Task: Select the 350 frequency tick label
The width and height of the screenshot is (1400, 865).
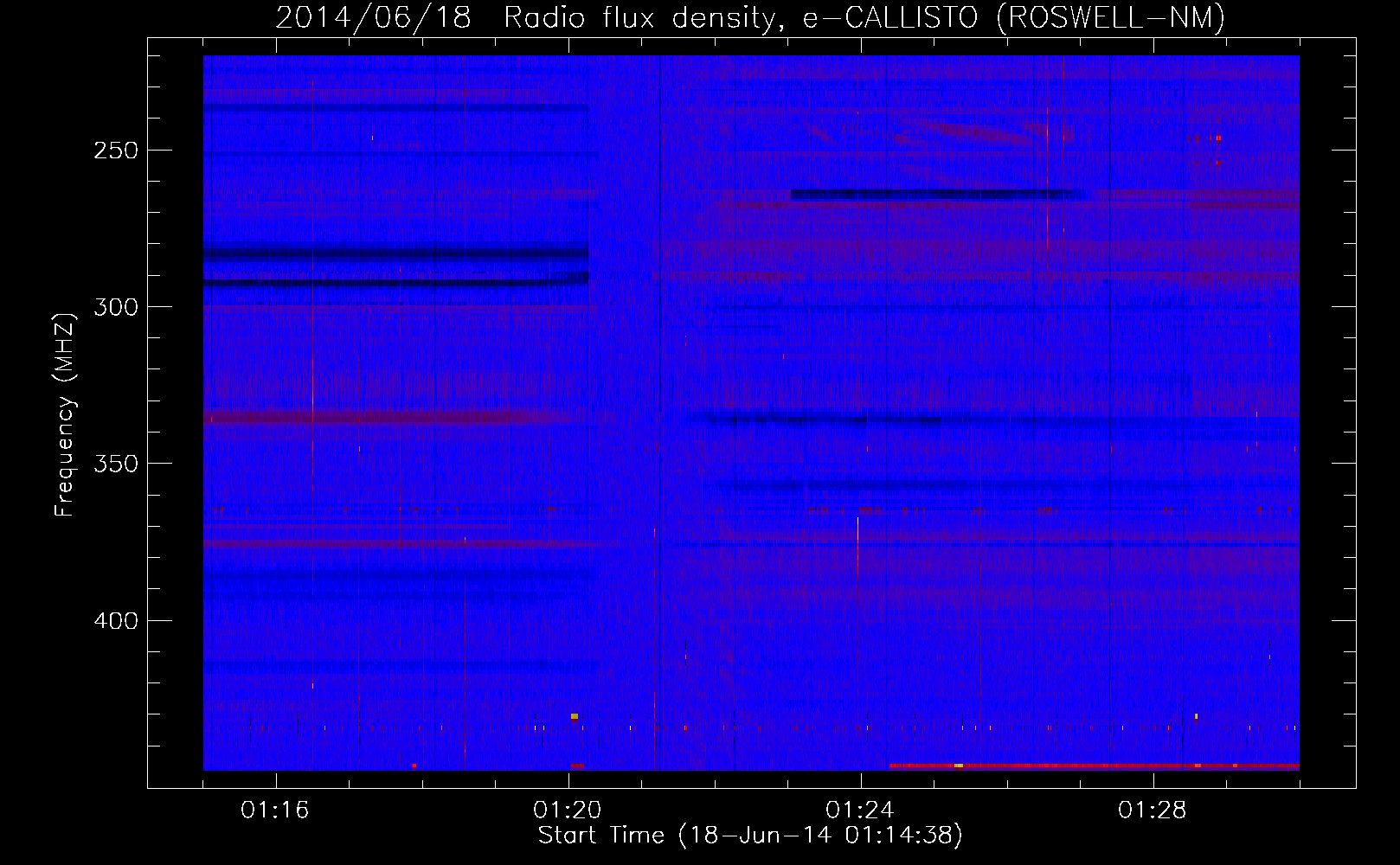Action: (x=116, y=464)
